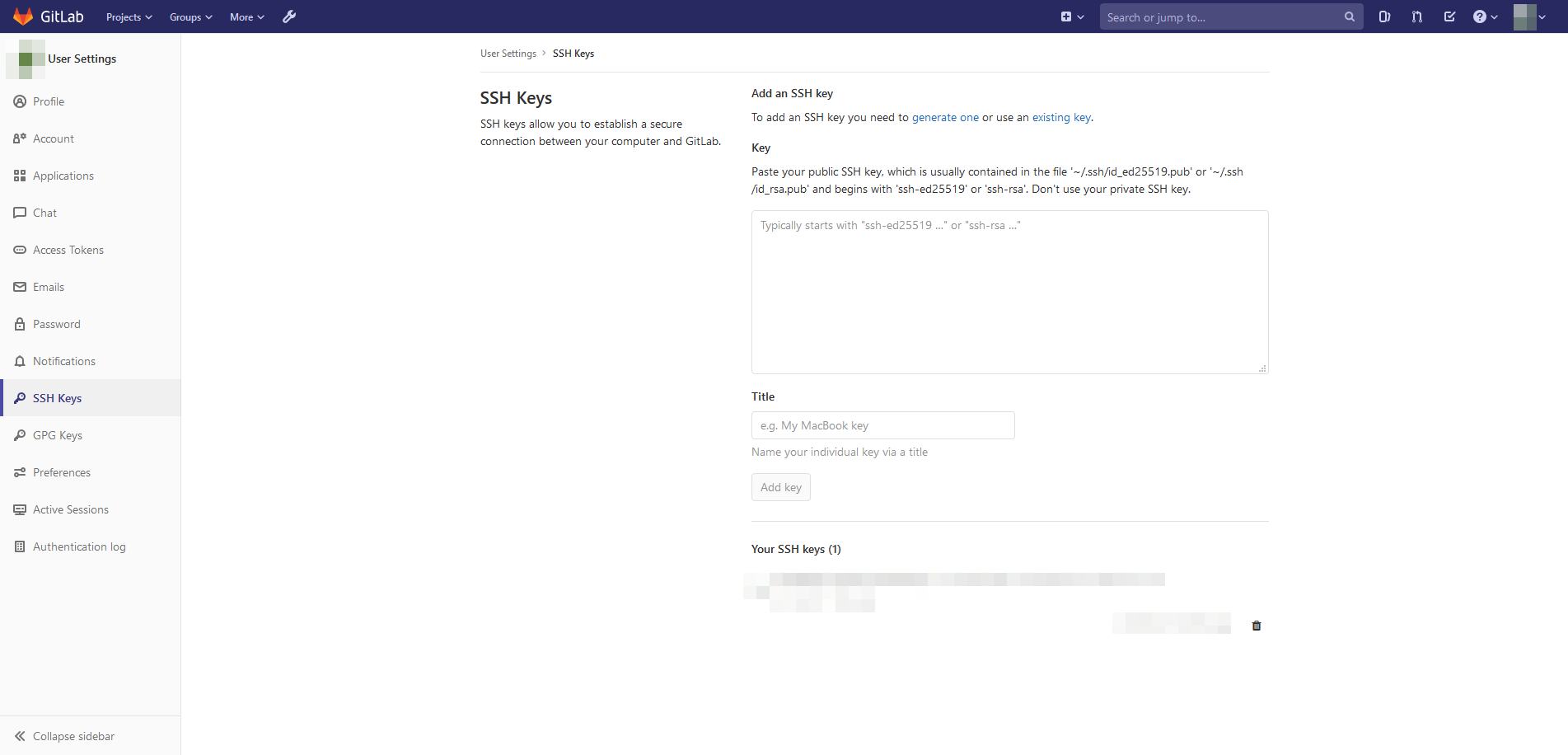Open the Help dropdown menu
Screen dimensions: 1568x755
point(1483,16)
